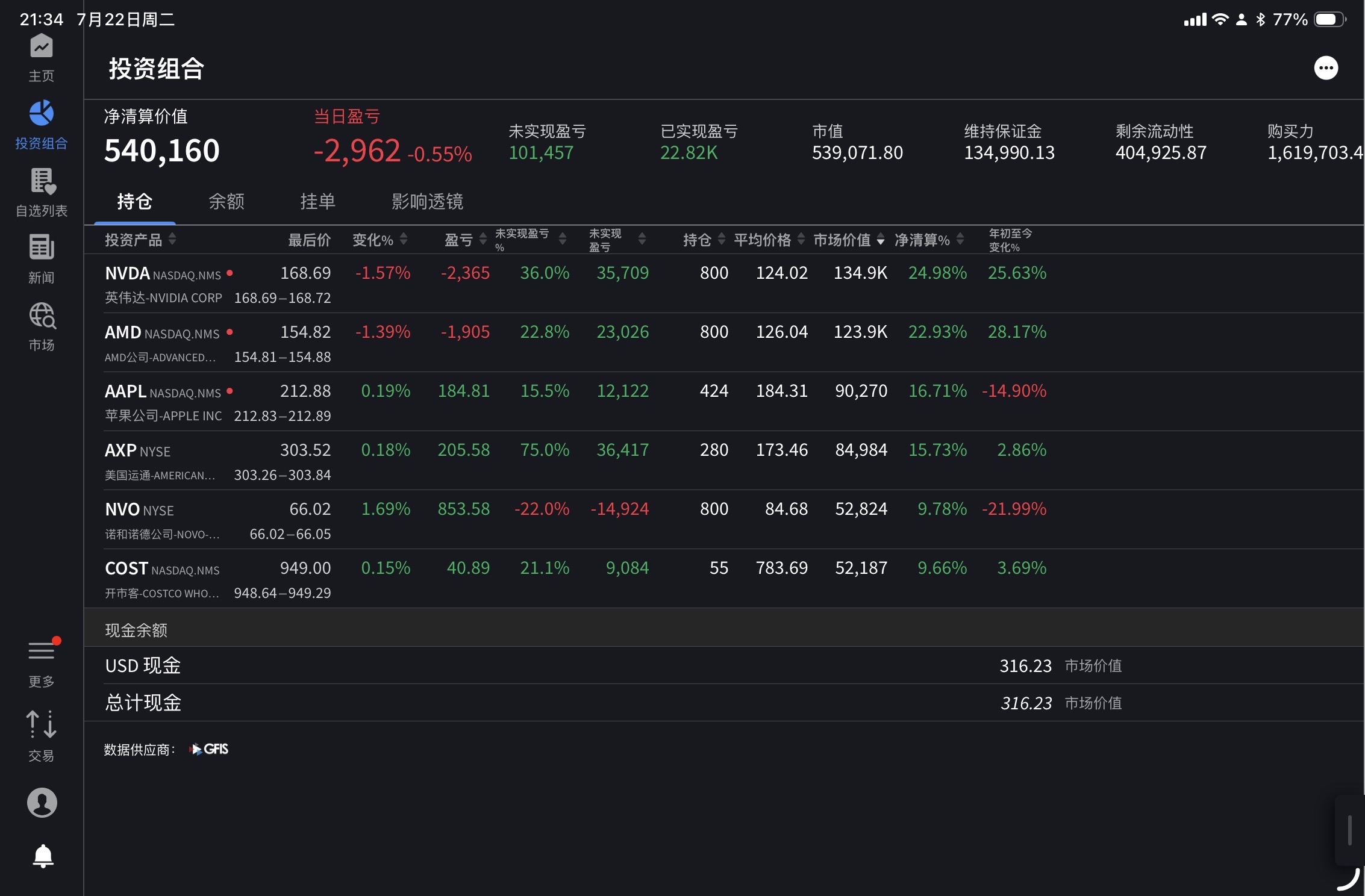Sort by 投资产品 column header

click(x=140, y=240)
